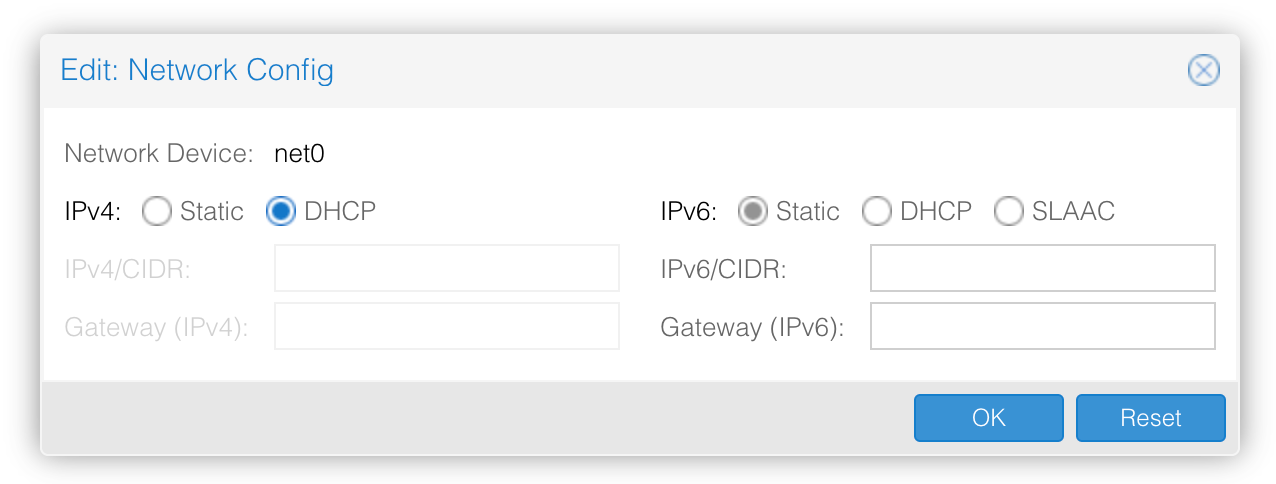Click the IPv6/CIDR field label
The width and height of the screenshot is (1276, 484).
pyautogui.click(x=724, y=269)
